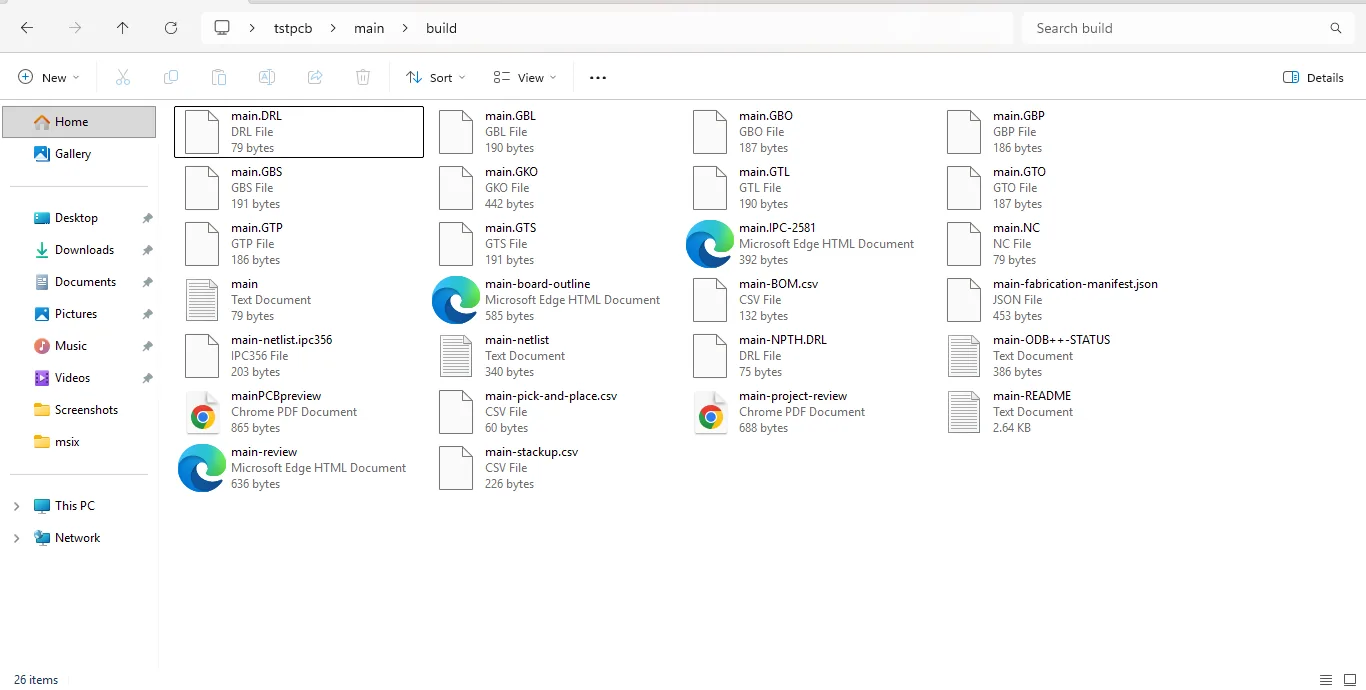Open Gallery in the navigation pane
Image resolution: width=1366 pixels, height=690 pixels.
79,154
